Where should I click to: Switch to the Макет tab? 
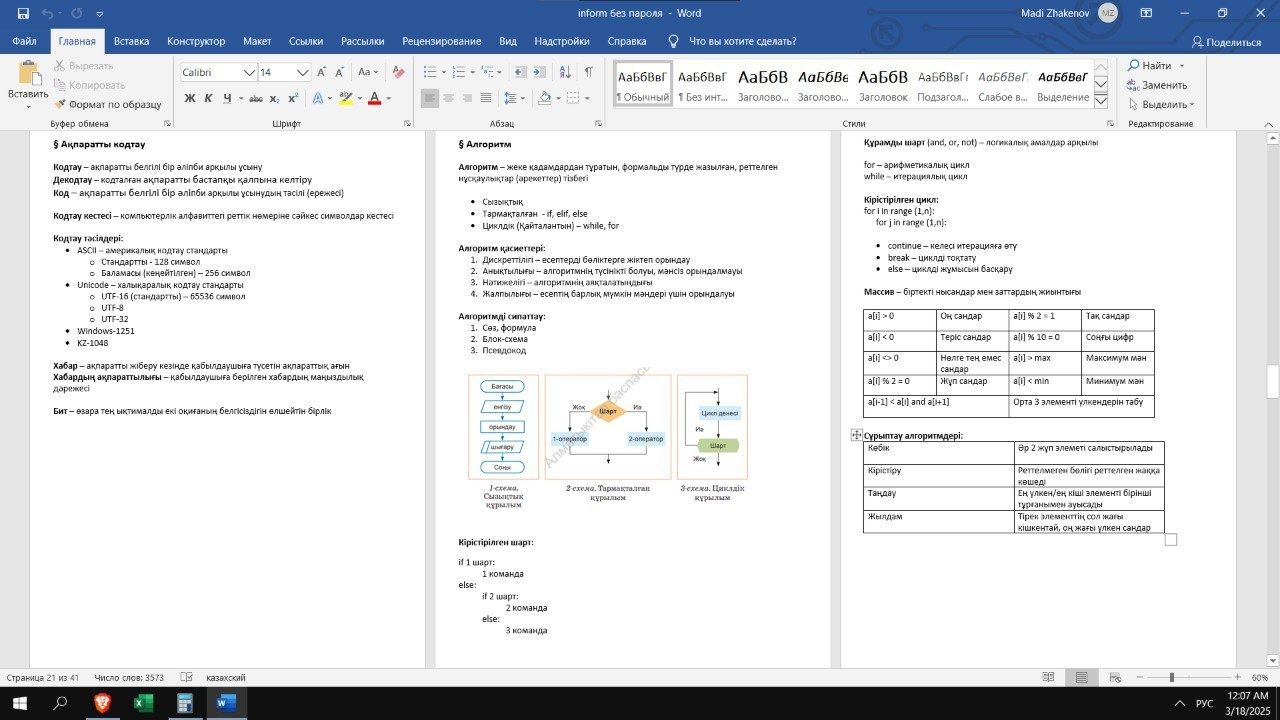[x=257, y=41]
